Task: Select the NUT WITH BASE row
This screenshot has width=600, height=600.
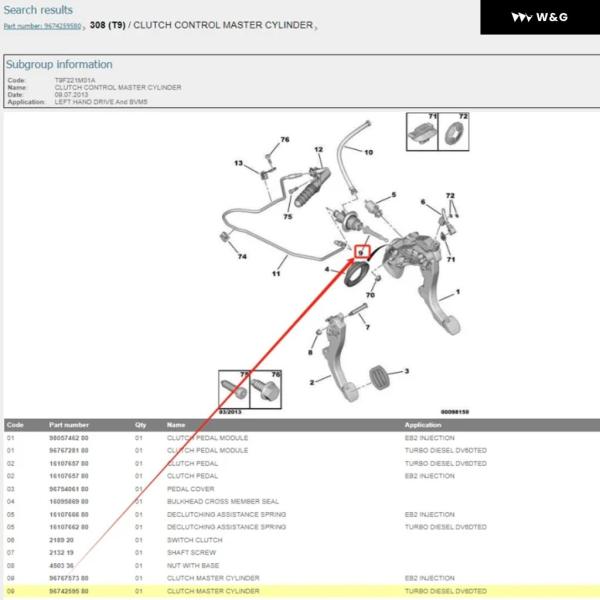Action: 300,565
